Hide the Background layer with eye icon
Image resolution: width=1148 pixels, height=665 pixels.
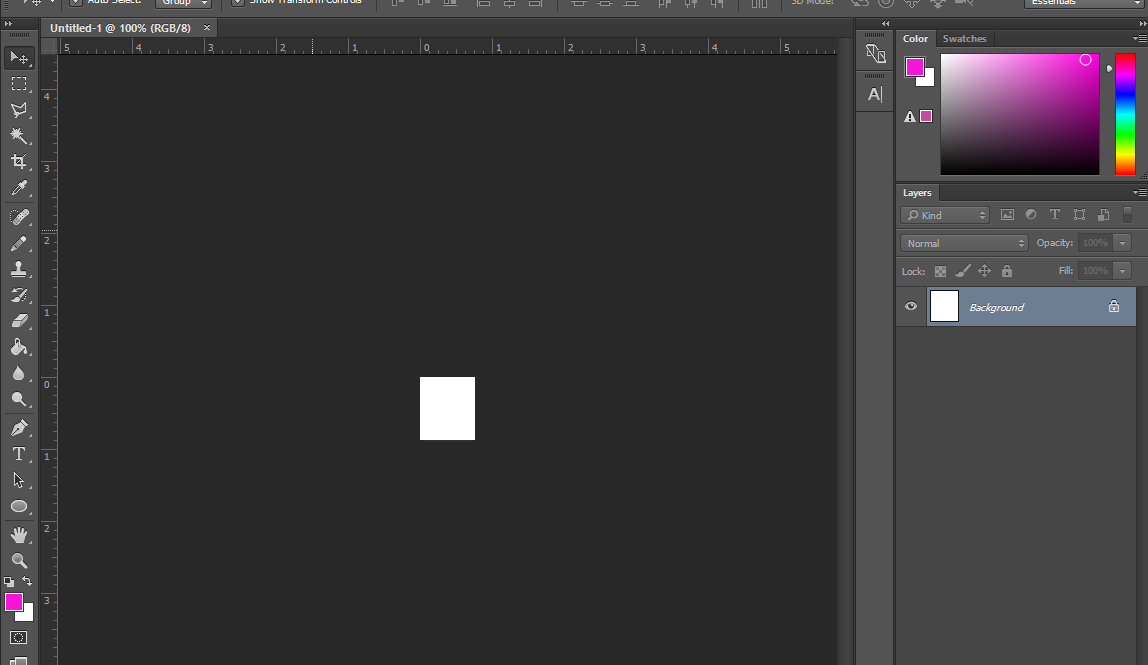pos(911,306)
